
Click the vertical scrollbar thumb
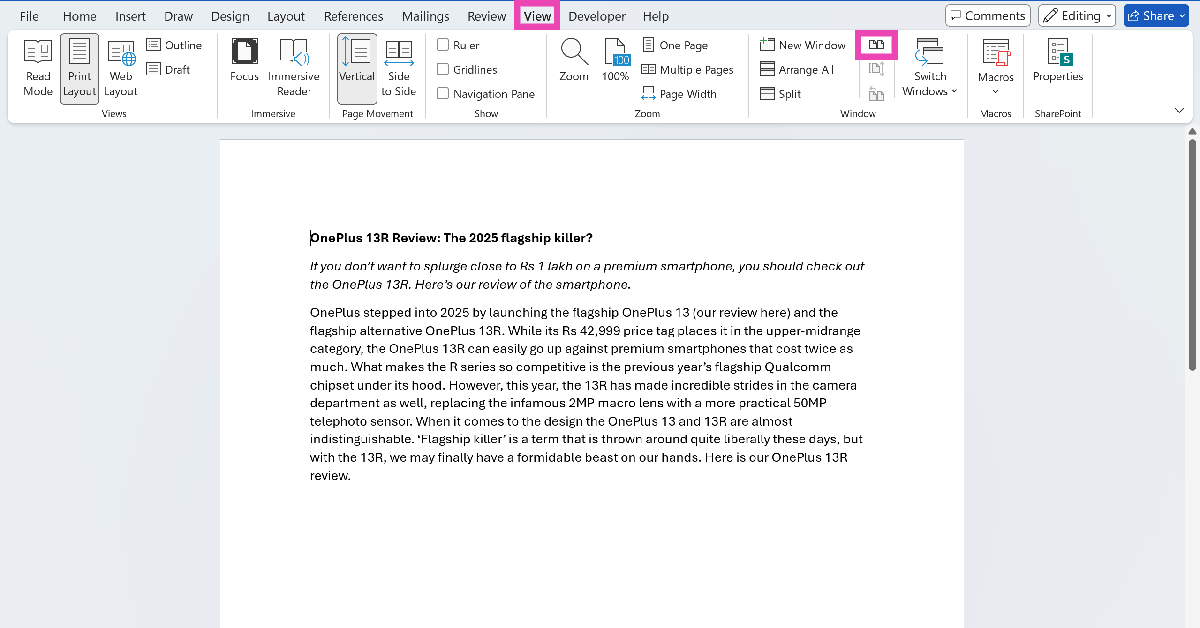tap(1191, 255)
